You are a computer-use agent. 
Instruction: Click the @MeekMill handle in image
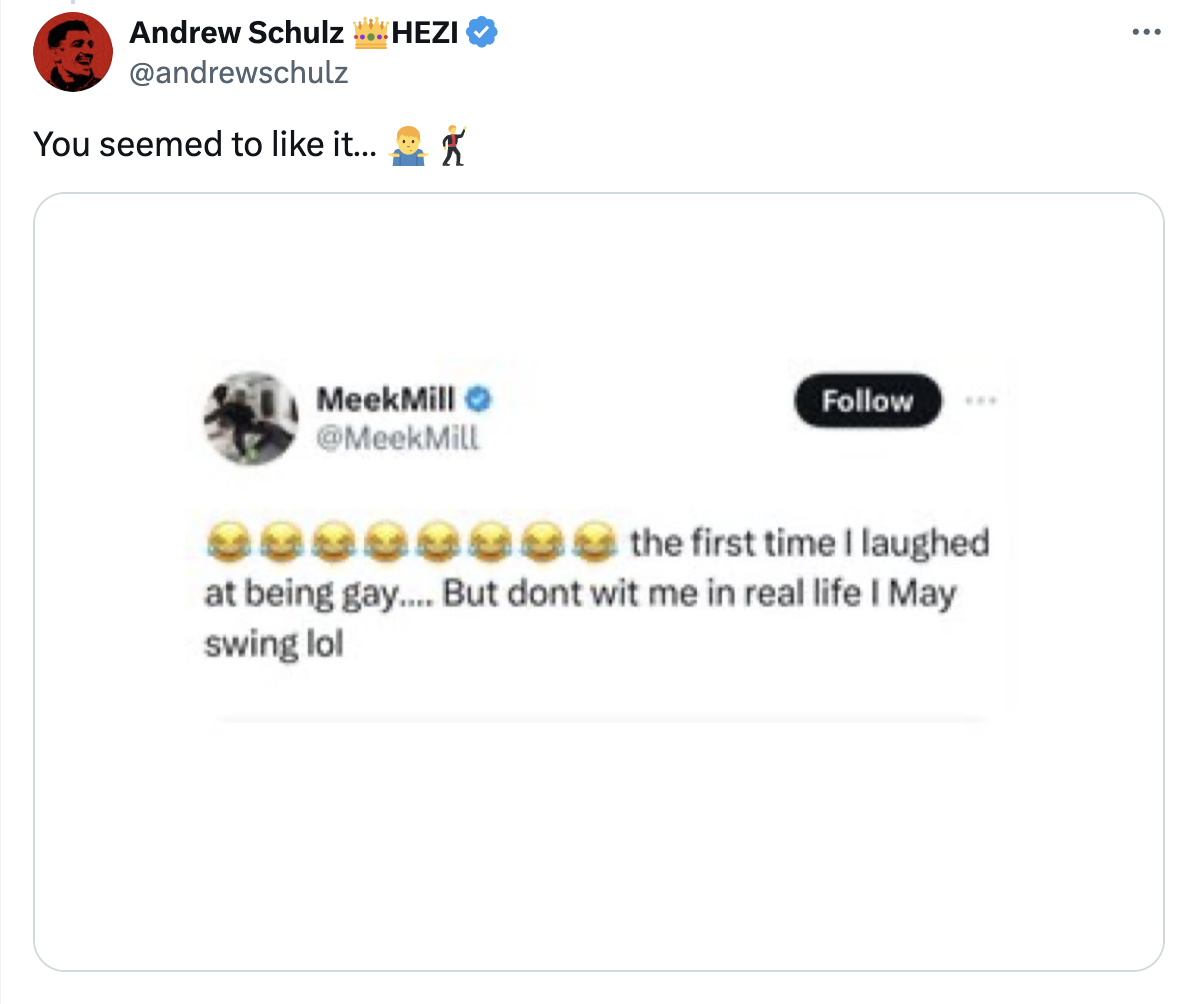pyautogui.click(x=397, y=438)
